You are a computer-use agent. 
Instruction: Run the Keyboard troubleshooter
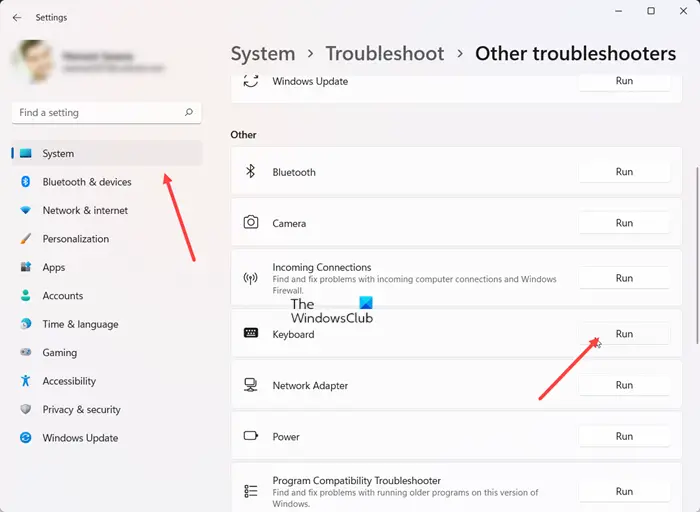[x=624, y=334]
